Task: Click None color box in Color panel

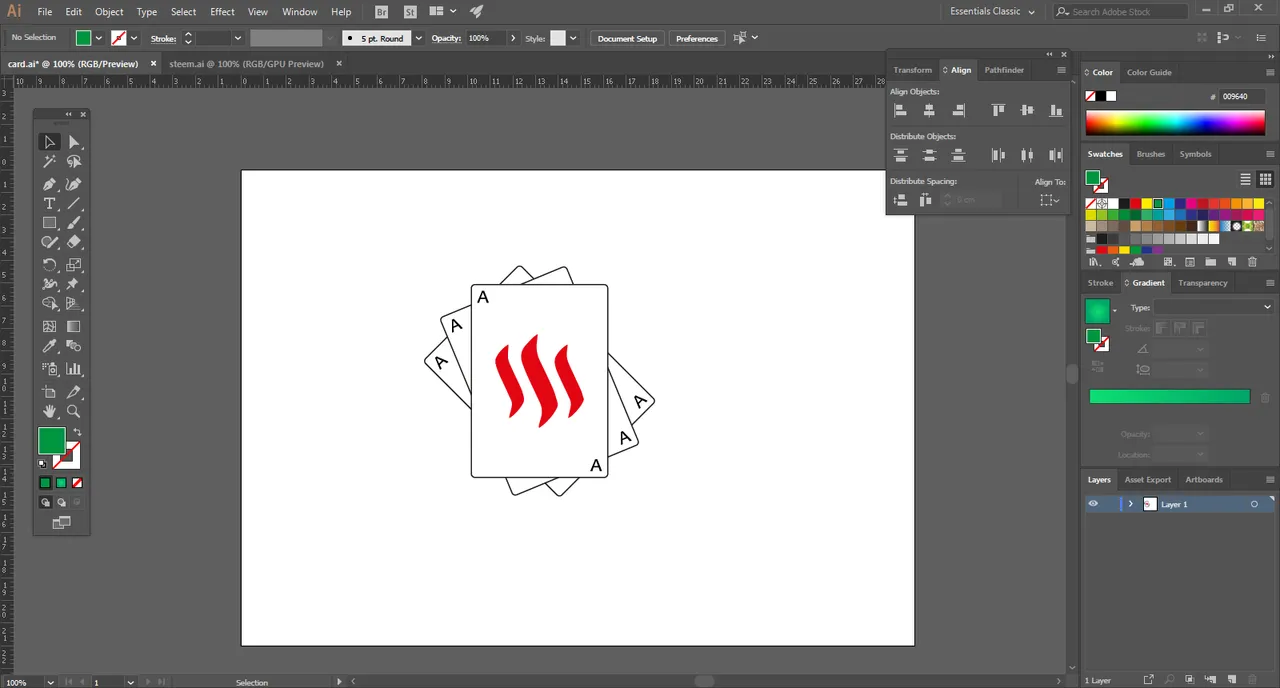Action: pyautogui.click(x=1091, y=96)
